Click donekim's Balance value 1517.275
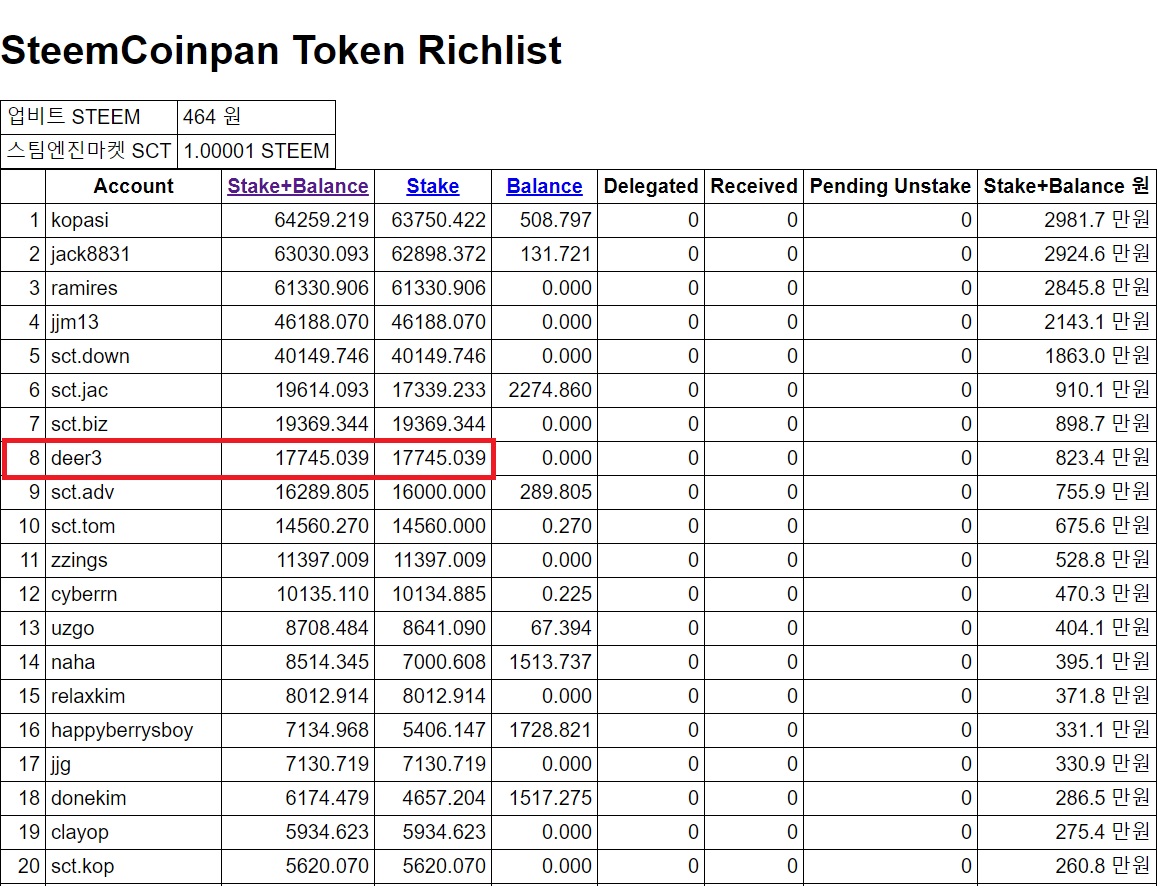The height and width of the screenshot is (888, 1160). (550, 798)
